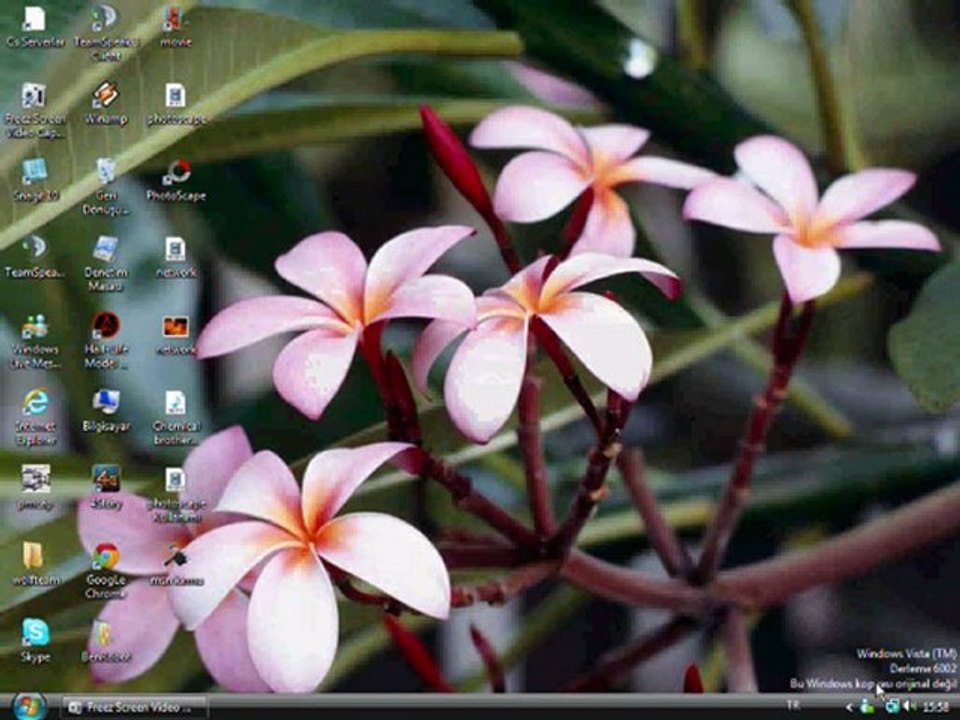The image size is (960, 720).
Task: Launch the Skype desktop shortcut
Action: pos(35,640)
